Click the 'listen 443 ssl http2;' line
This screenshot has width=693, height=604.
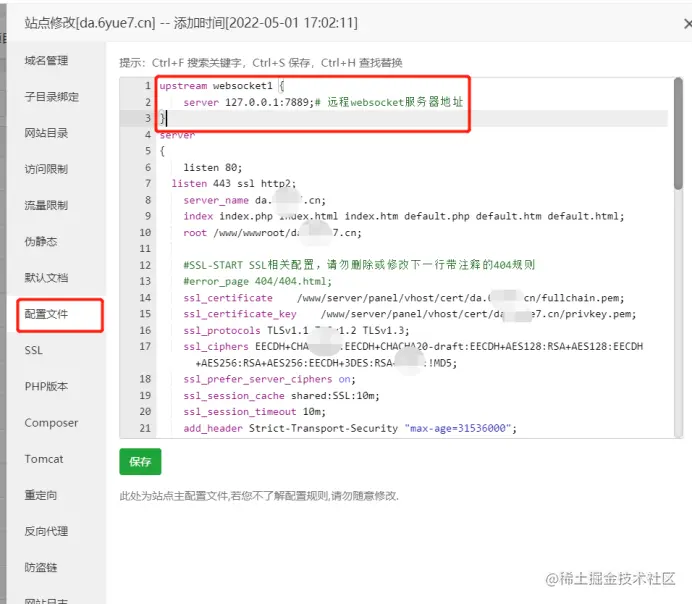234,183
